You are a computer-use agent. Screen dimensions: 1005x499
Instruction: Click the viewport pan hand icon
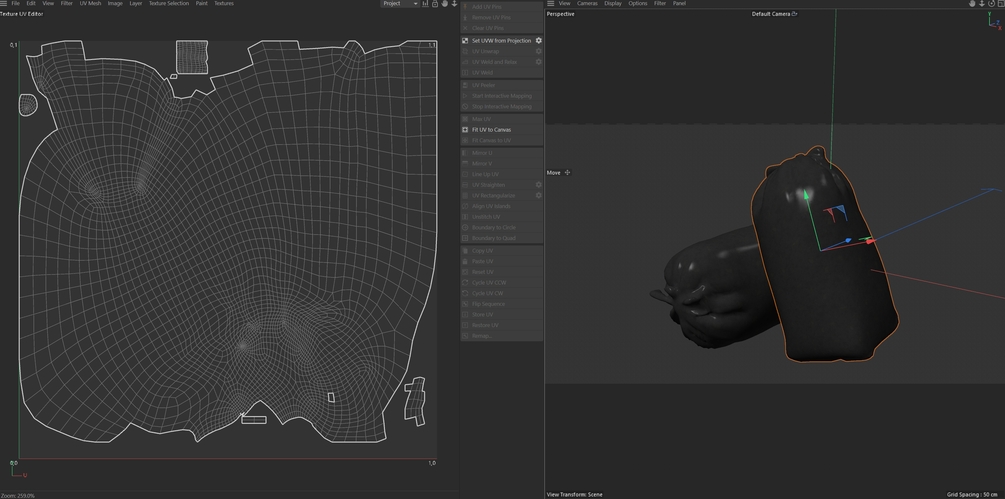coord(972,3)
